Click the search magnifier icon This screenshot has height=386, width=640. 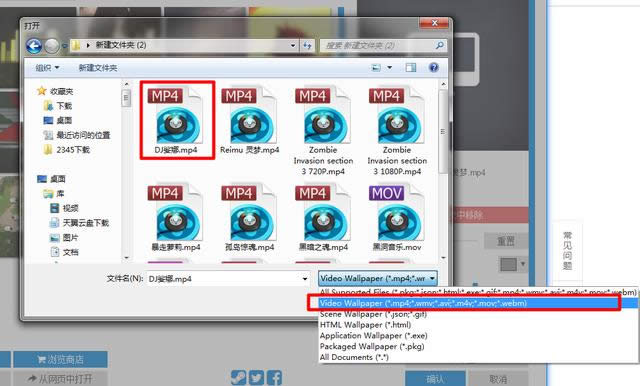click(440, 45)
